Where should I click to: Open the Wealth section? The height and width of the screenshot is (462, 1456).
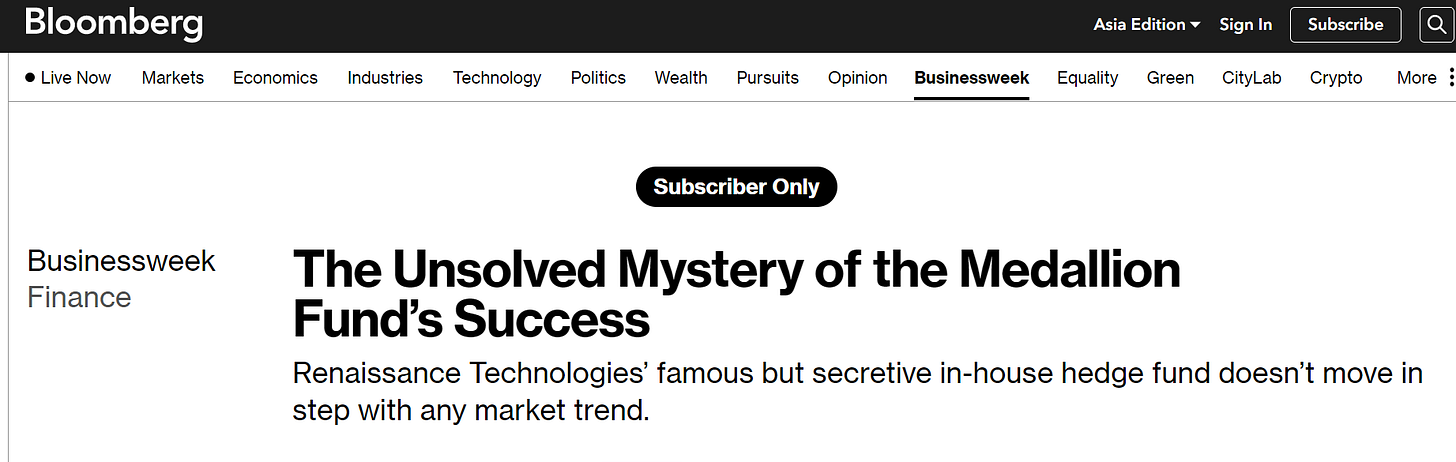pyautogui.click(x=681, y=78)
